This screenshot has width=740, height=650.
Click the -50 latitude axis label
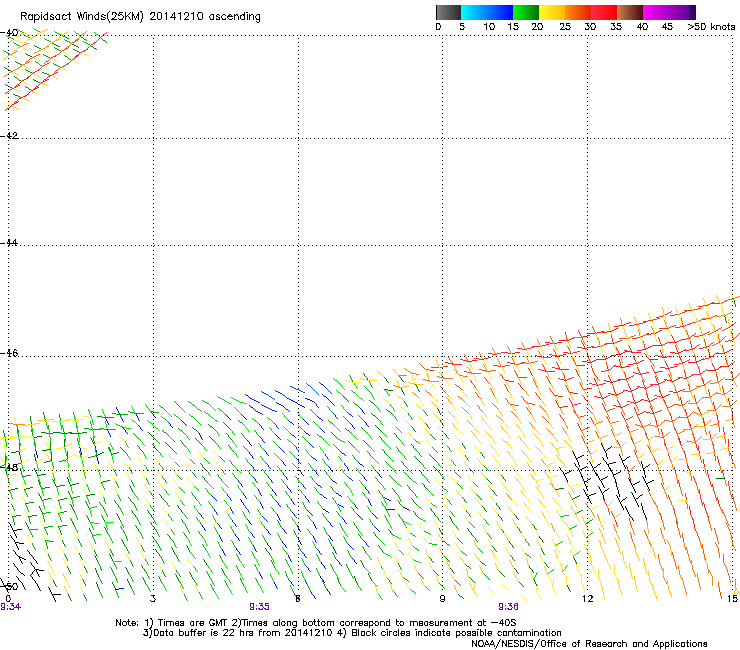(9, 587)
